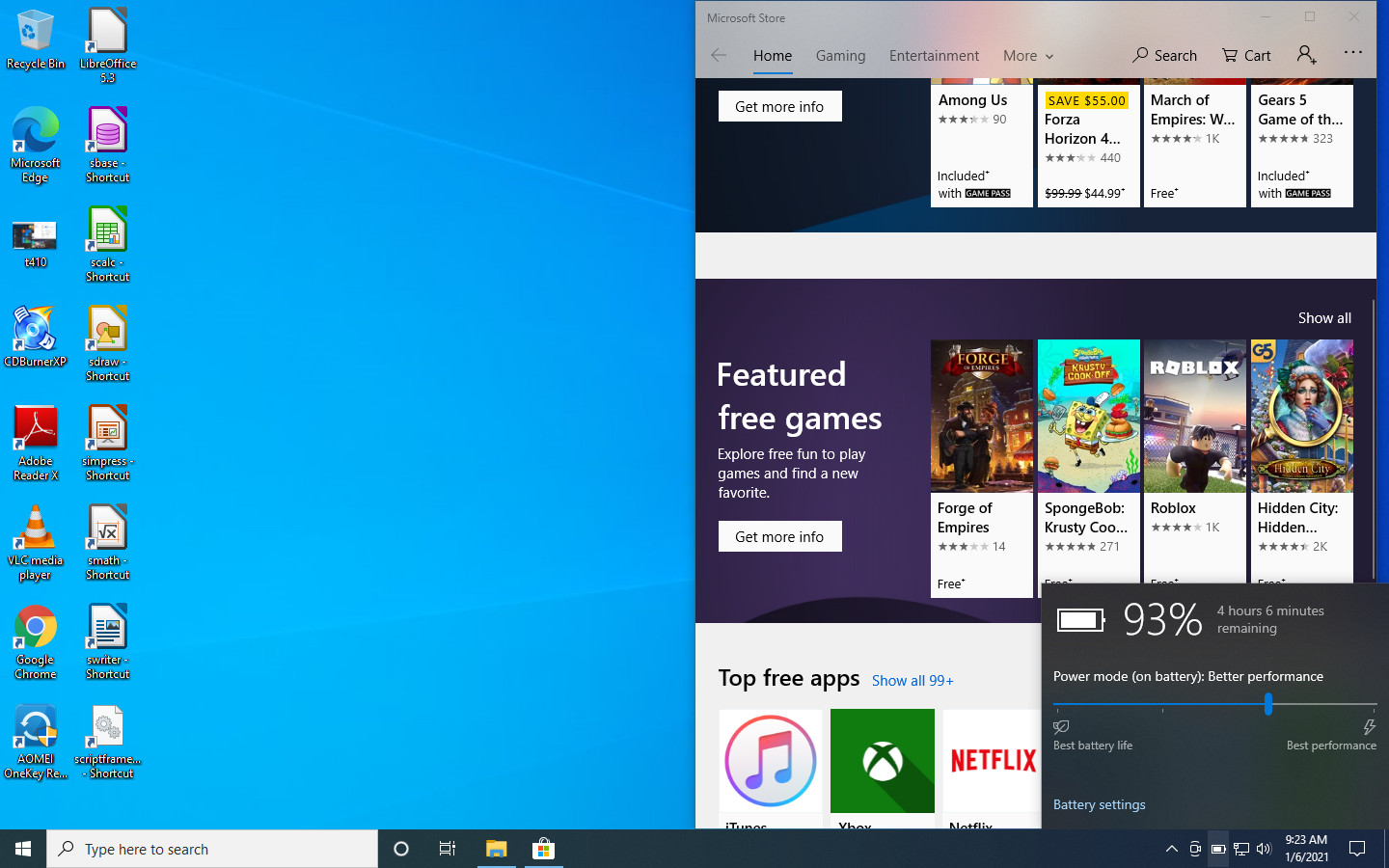Screen dimensions: 1389x868
Task: Open the March of Empires card
Action: point(1194,145)
